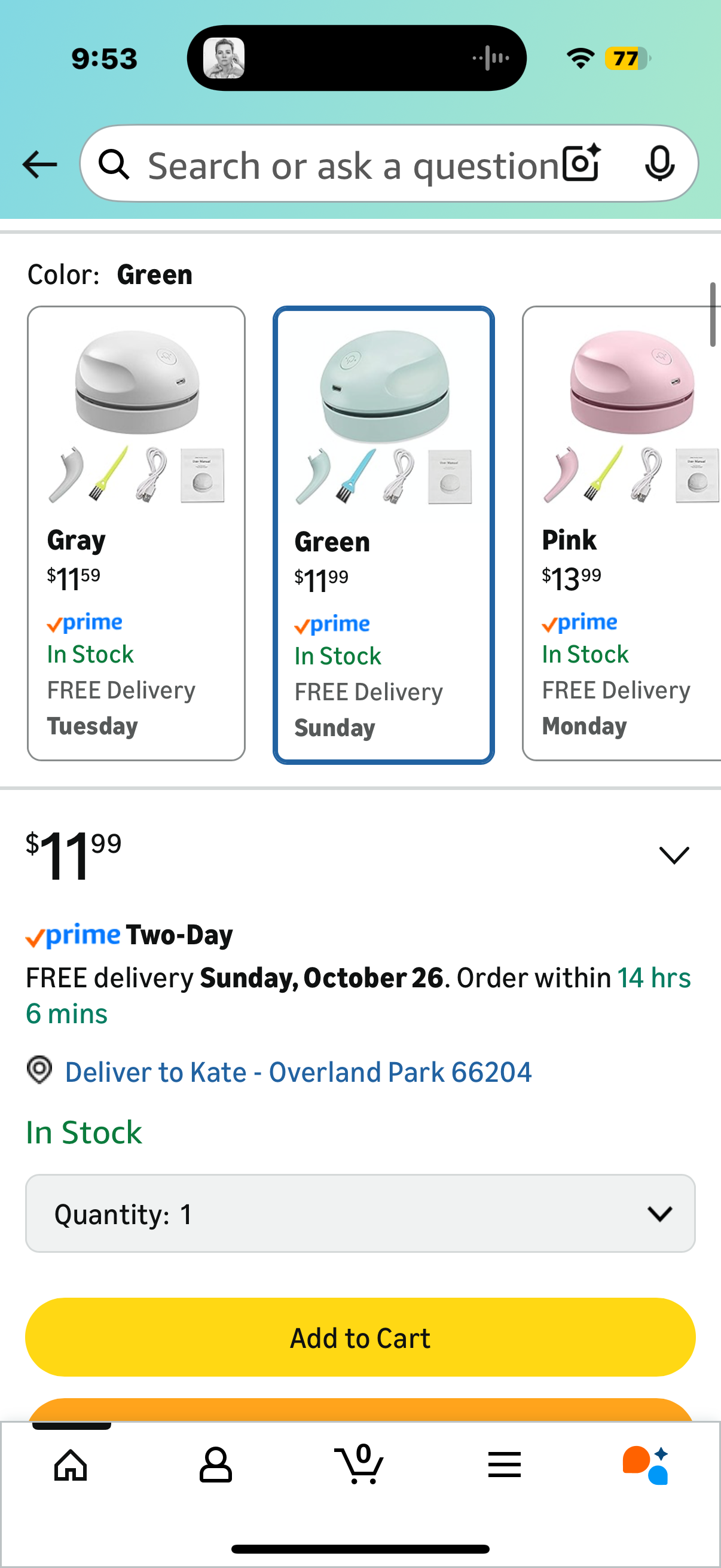The image size is (721, 1568).
Task: Tap the search or ask question field
Action: click(x=353, y=164)
